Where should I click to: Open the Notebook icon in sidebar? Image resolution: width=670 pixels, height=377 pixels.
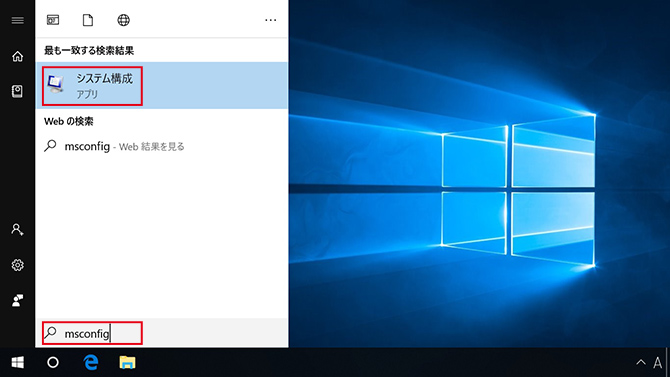click(x=17, y=91)
